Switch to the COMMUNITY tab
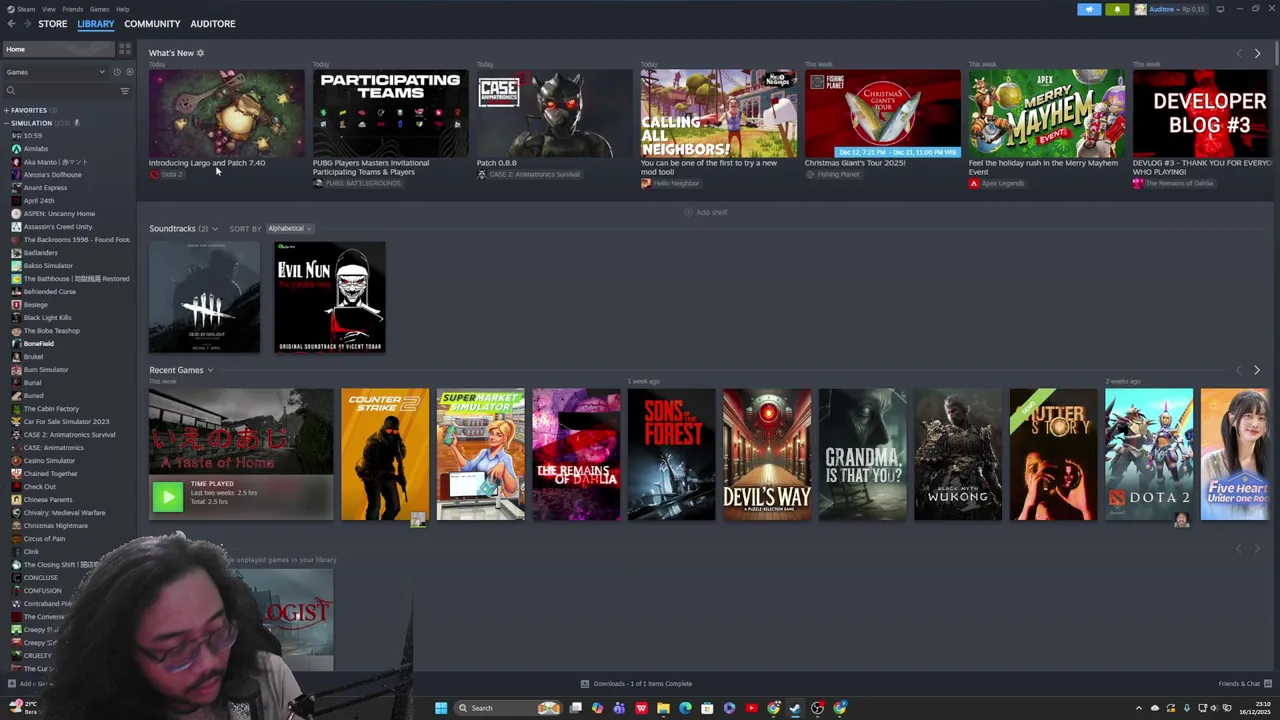 [x=152, y=24]
